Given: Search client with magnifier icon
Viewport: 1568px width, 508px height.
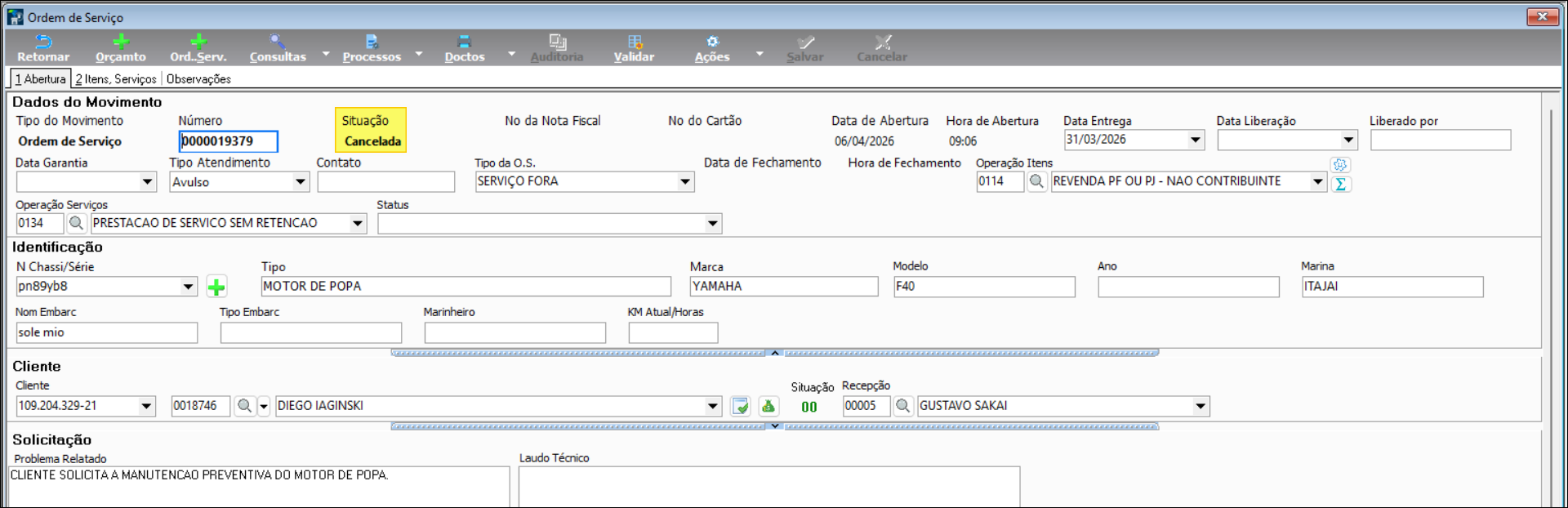Looking at the screenshot, I should pos(244,406).
